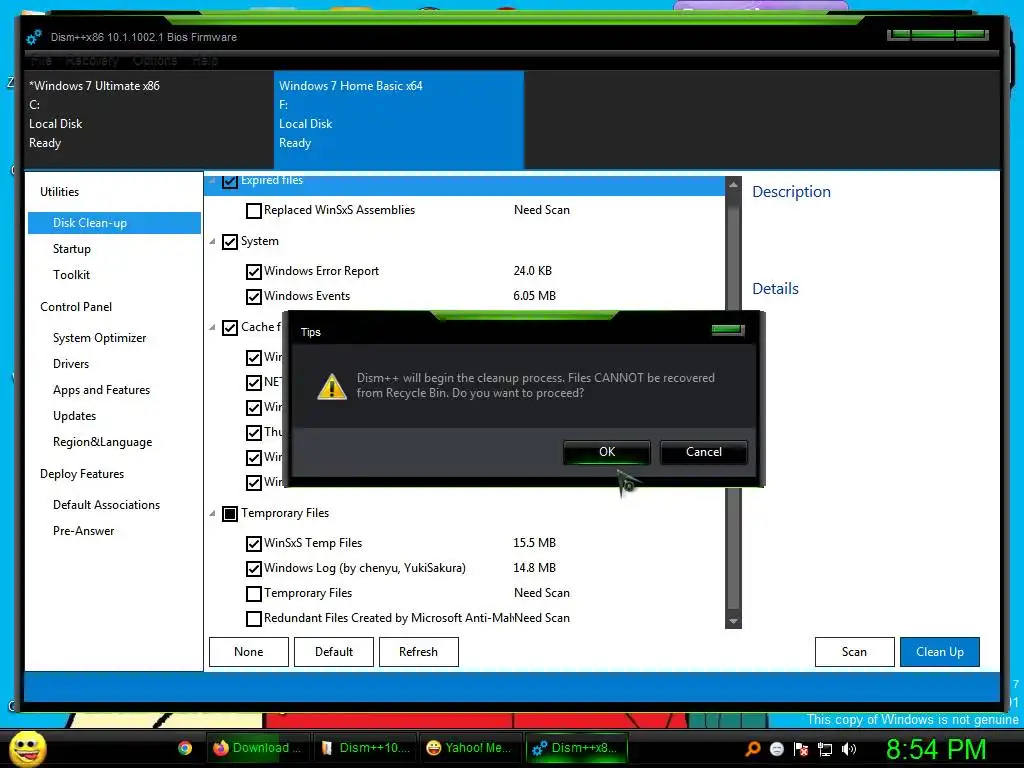Open Pre-Answer section
The image size is (1024, 768).
click(84, 531)
